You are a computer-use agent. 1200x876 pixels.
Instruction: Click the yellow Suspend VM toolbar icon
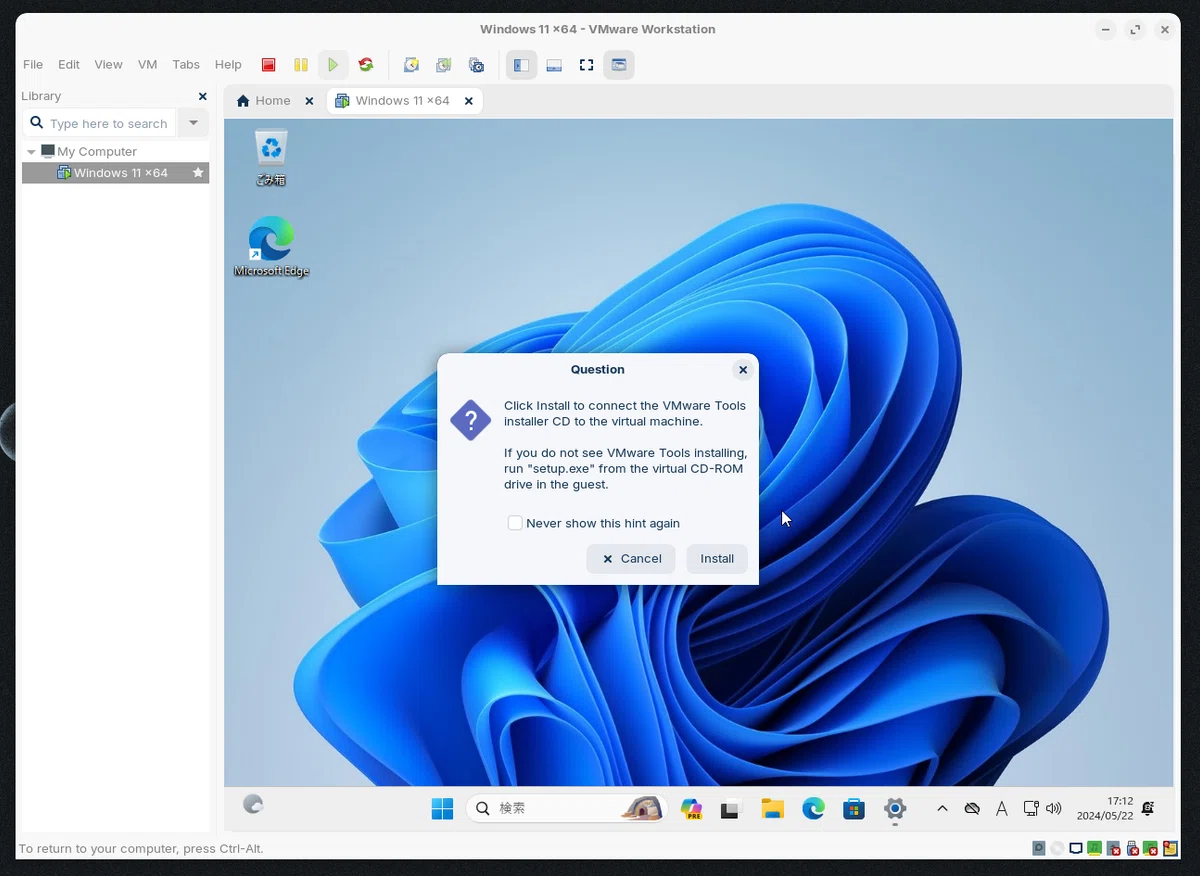pos(300,65)
